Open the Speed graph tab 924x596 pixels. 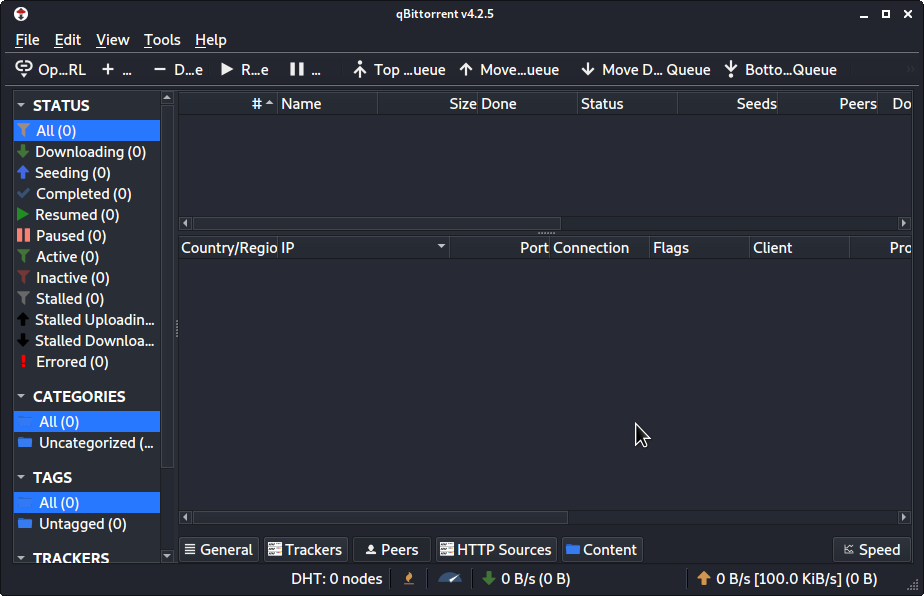point(872,549)
